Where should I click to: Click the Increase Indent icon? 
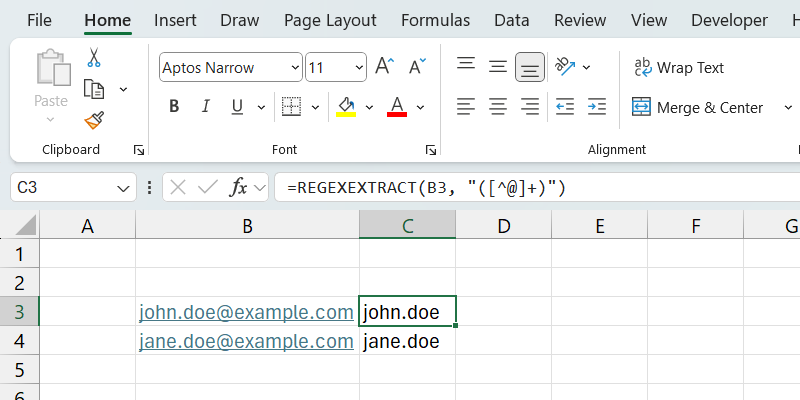[597, 107]
